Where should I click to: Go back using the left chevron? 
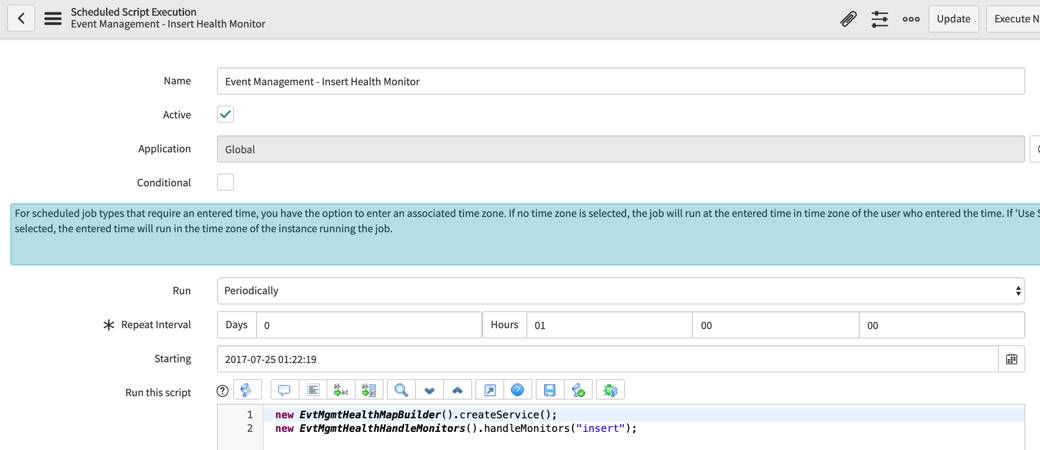pos(21,19)
